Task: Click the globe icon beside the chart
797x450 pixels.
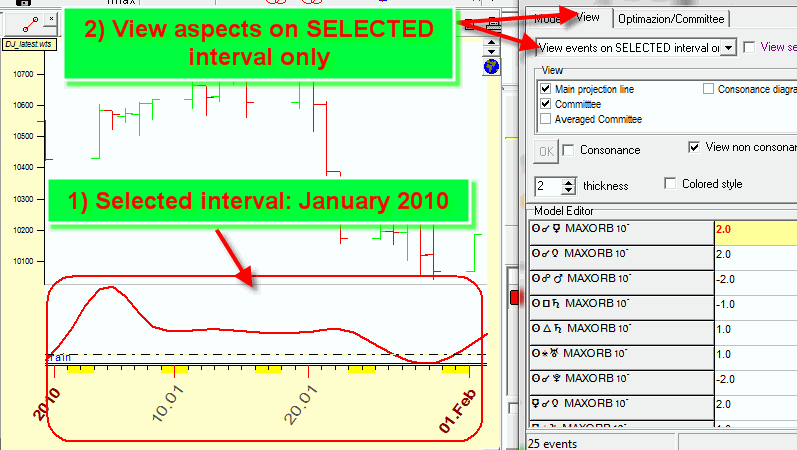Action: (490, 66)
